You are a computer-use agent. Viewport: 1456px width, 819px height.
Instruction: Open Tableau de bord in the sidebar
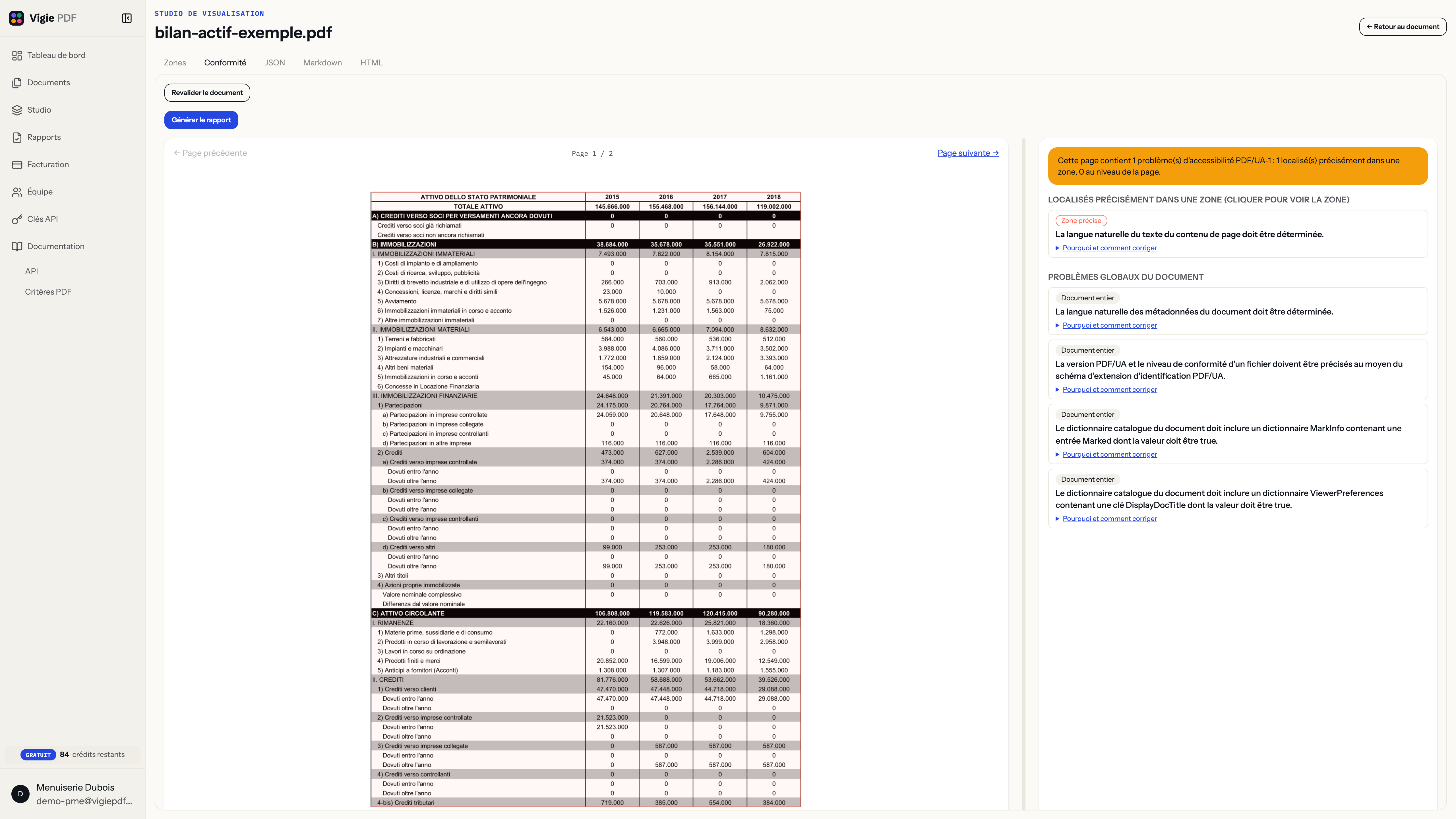(x=72, y=55)
